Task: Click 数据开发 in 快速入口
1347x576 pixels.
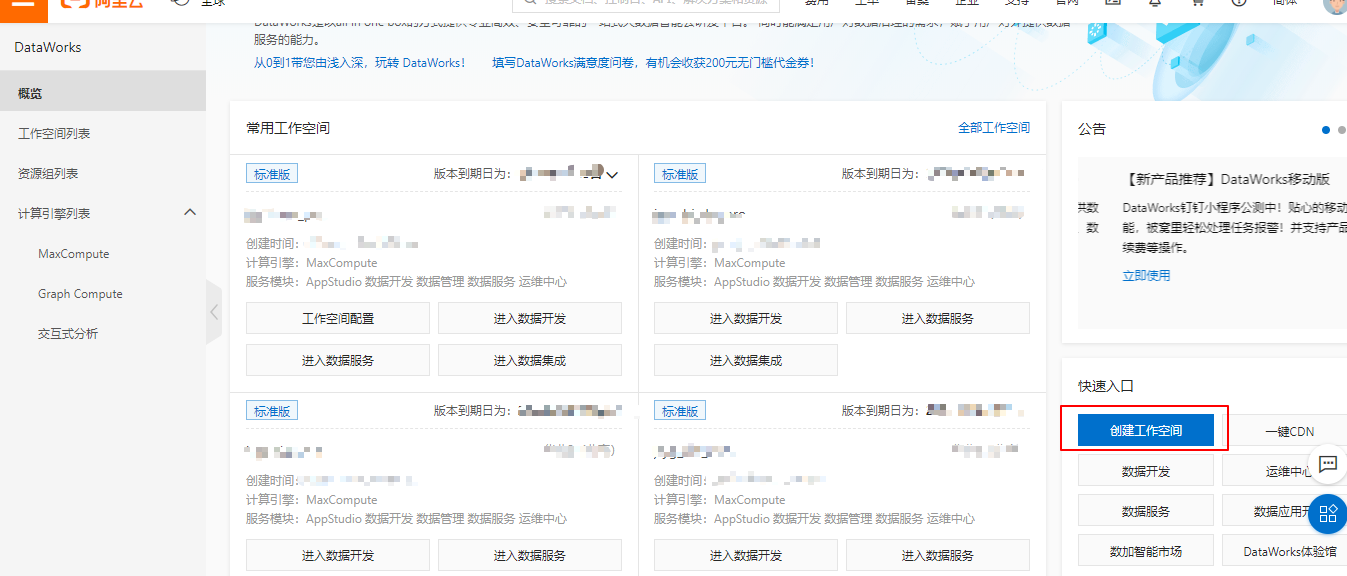Action: point(1146,471)
